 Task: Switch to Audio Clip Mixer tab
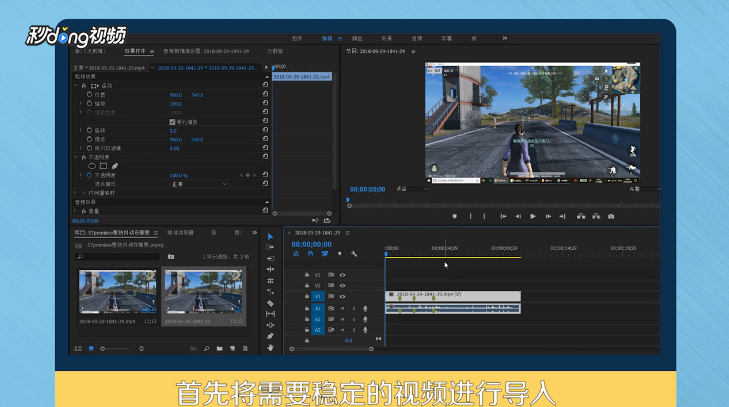point(206,51)
